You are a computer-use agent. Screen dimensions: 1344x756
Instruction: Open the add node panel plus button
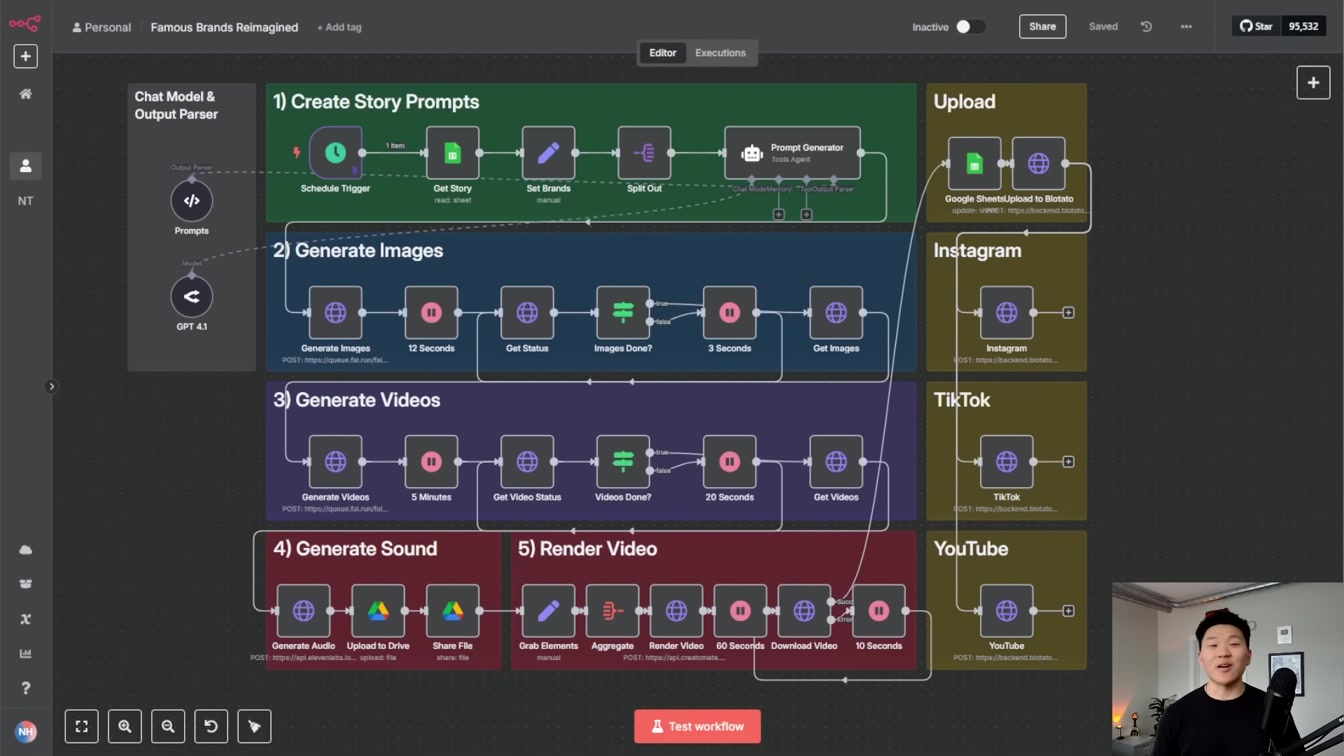tap(1313, 83)
